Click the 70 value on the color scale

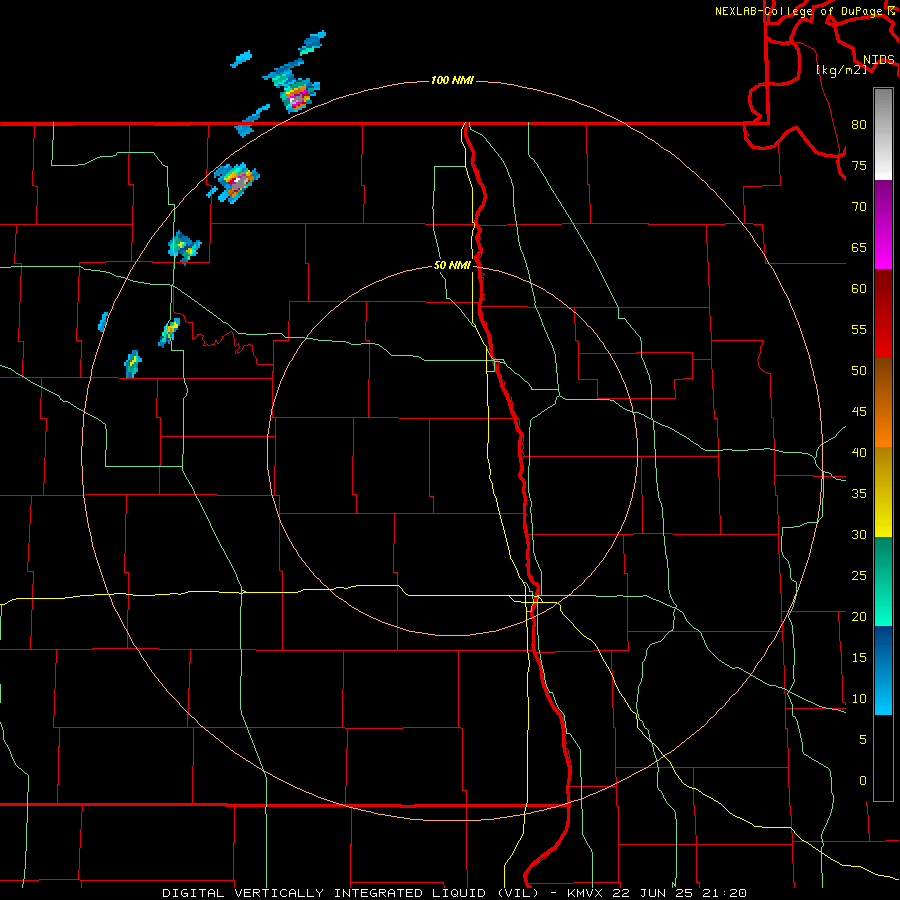click(x=859, y=207)
